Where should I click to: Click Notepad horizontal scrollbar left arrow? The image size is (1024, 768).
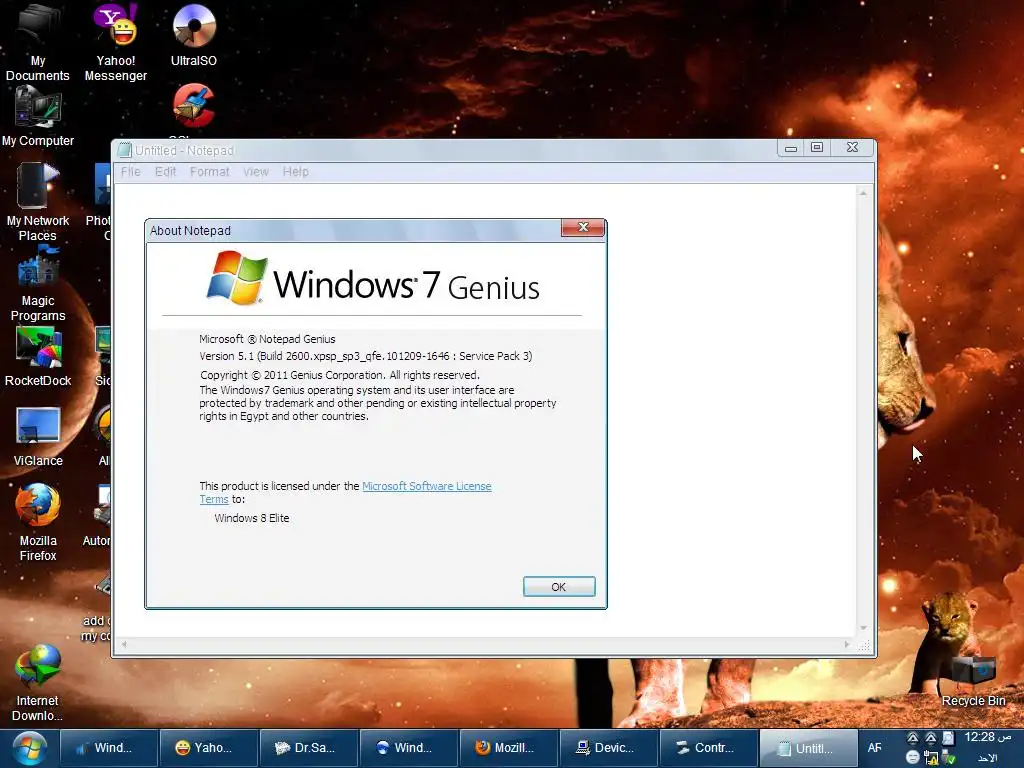[123, 645]
